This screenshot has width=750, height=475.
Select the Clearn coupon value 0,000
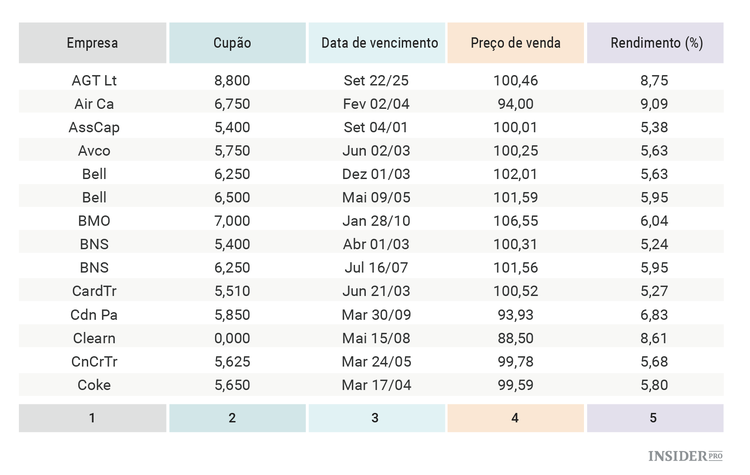coord(232,338)
